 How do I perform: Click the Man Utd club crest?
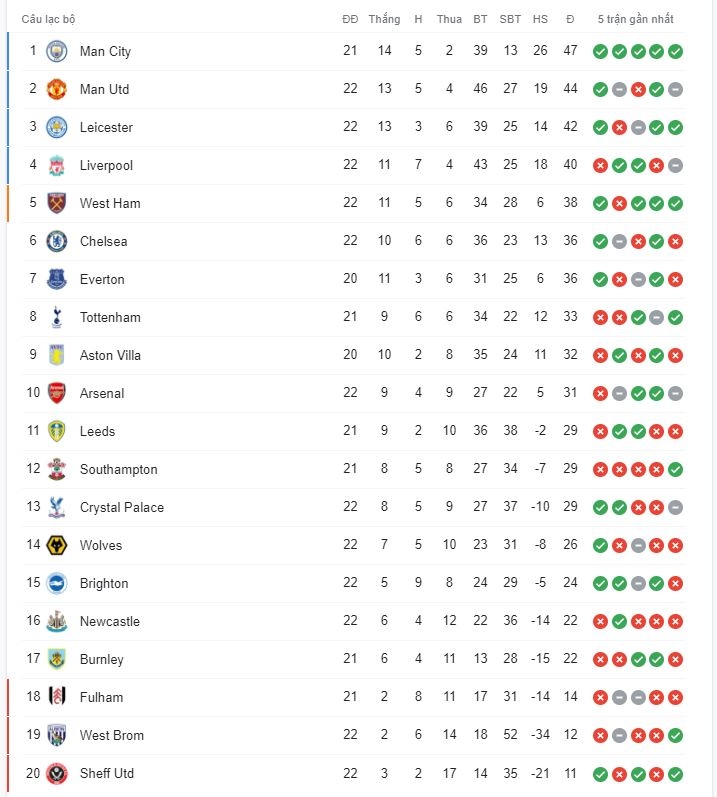(56, 89)
